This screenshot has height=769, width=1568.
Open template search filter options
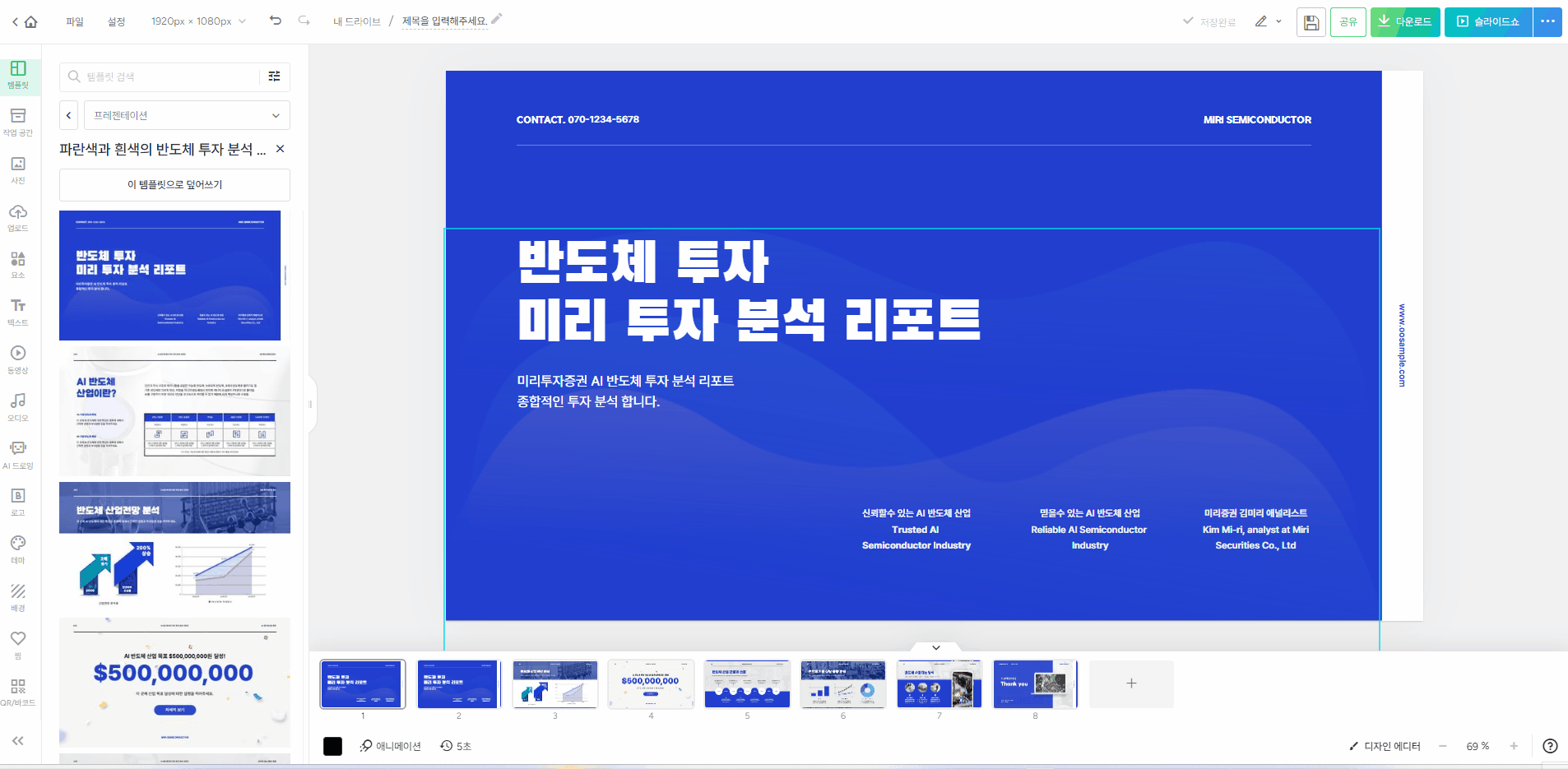tap(275, 76)
